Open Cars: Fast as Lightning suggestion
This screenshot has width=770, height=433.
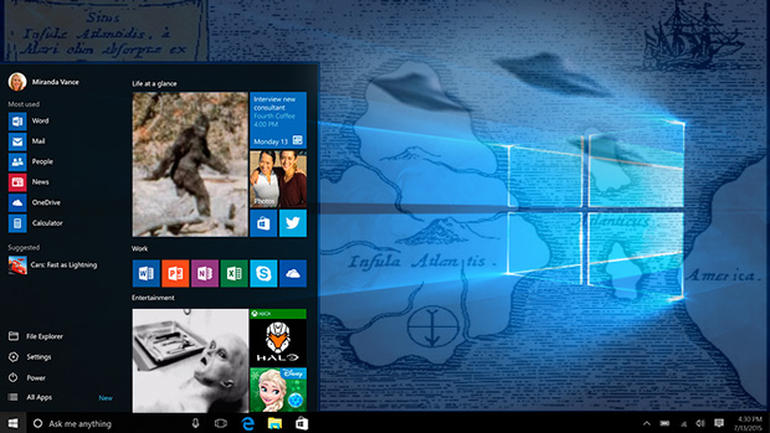(x=53, y=265)
